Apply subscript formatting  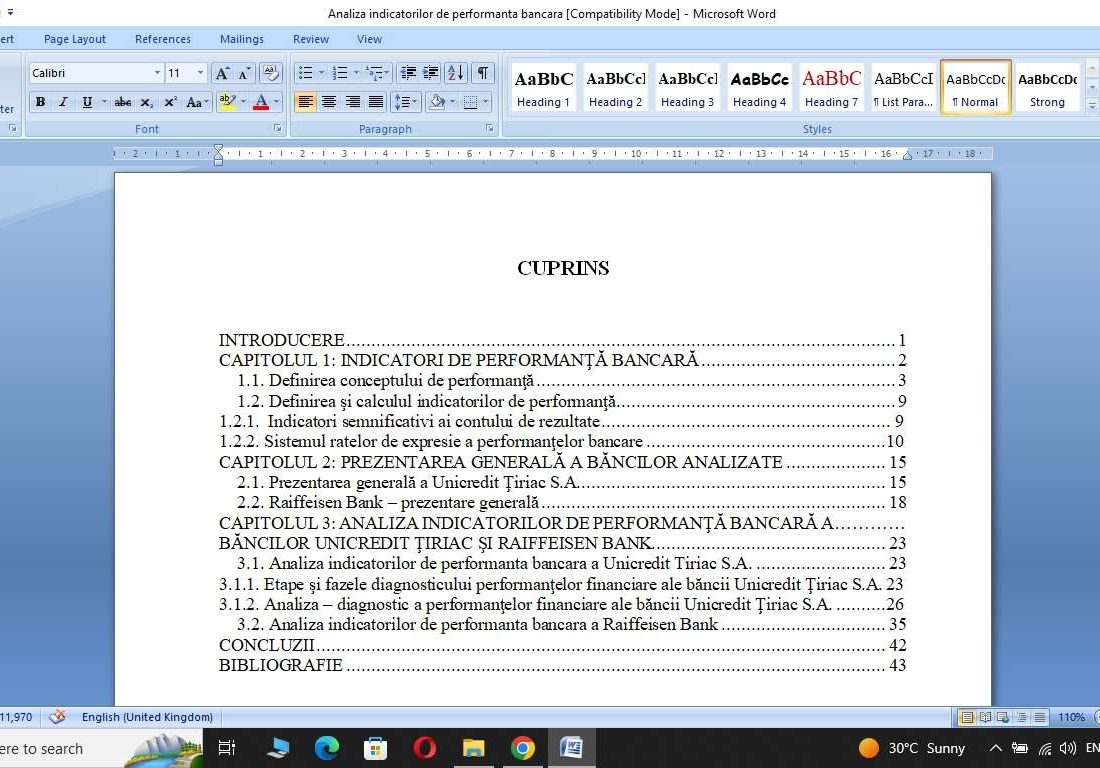(148, 102)
